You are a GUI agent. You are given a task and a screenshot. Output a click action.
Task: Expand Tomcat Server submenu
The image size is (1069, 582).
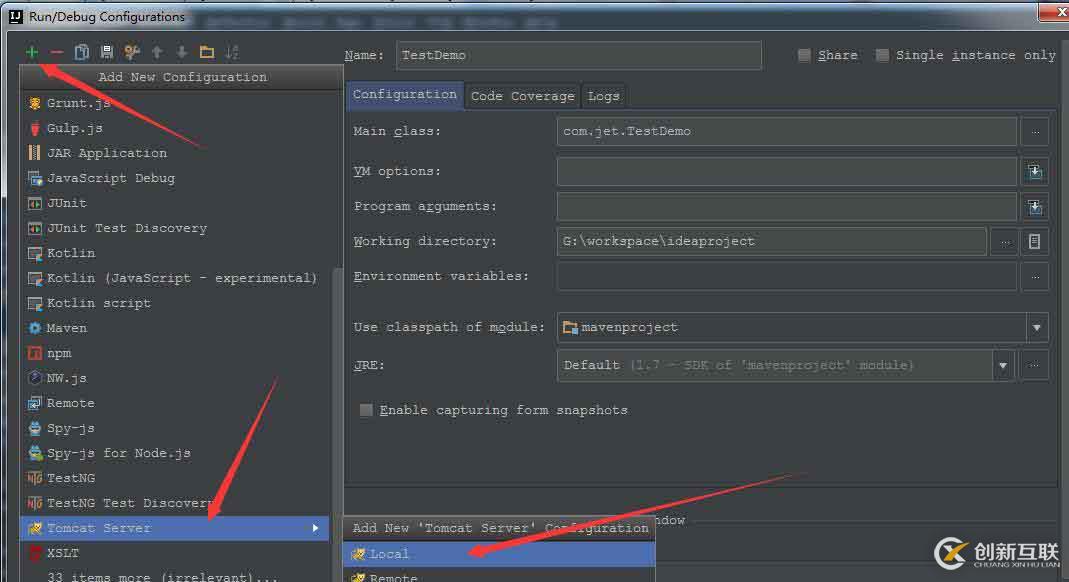[x=176, y=528]
